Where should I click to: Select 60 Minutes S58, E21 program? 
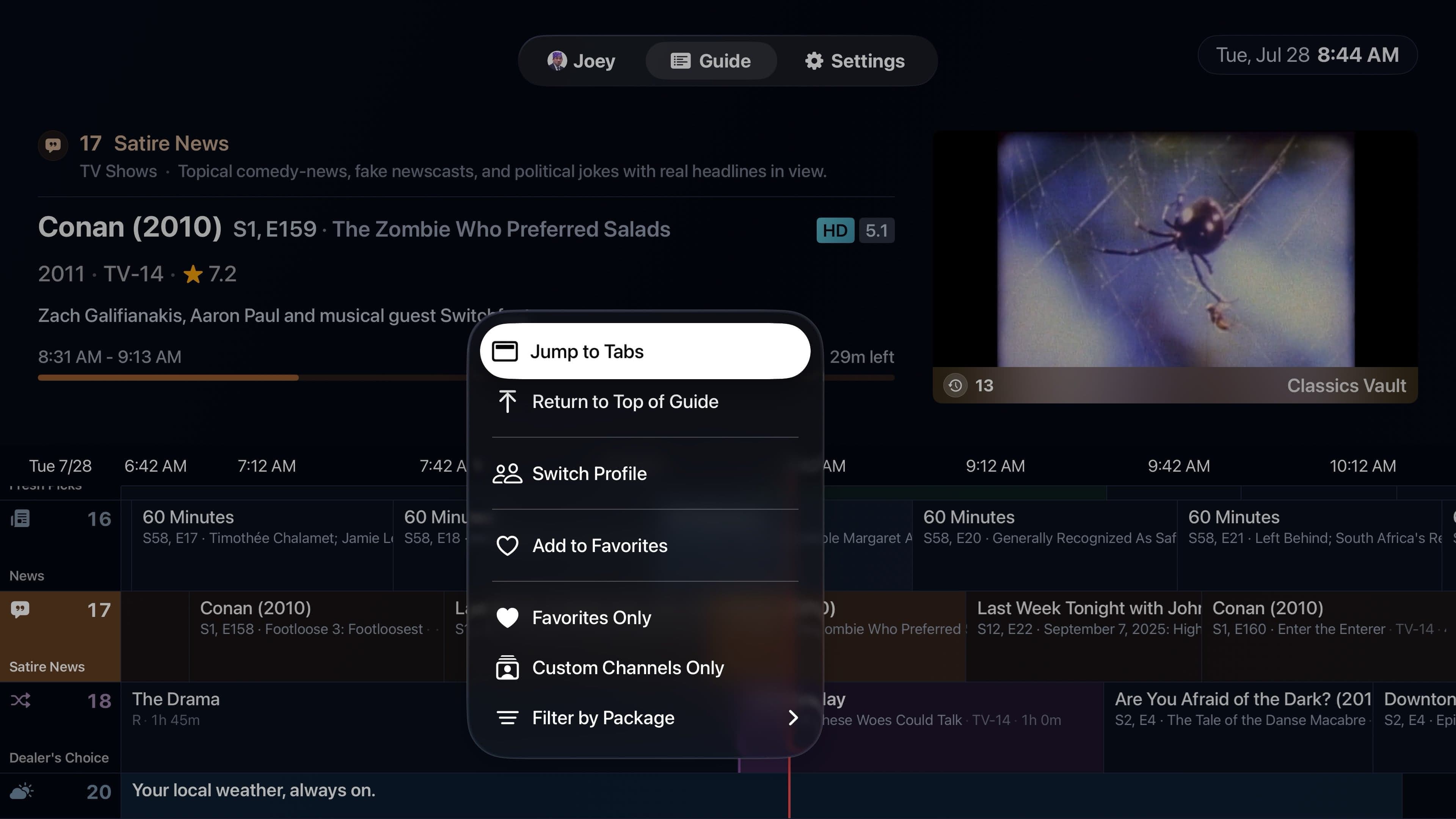(x=1309, y=546)
